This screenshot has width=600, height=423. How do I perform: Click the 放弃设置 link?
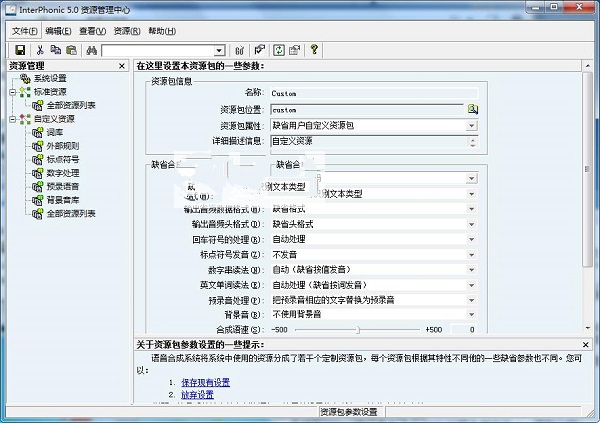(197, 395)
